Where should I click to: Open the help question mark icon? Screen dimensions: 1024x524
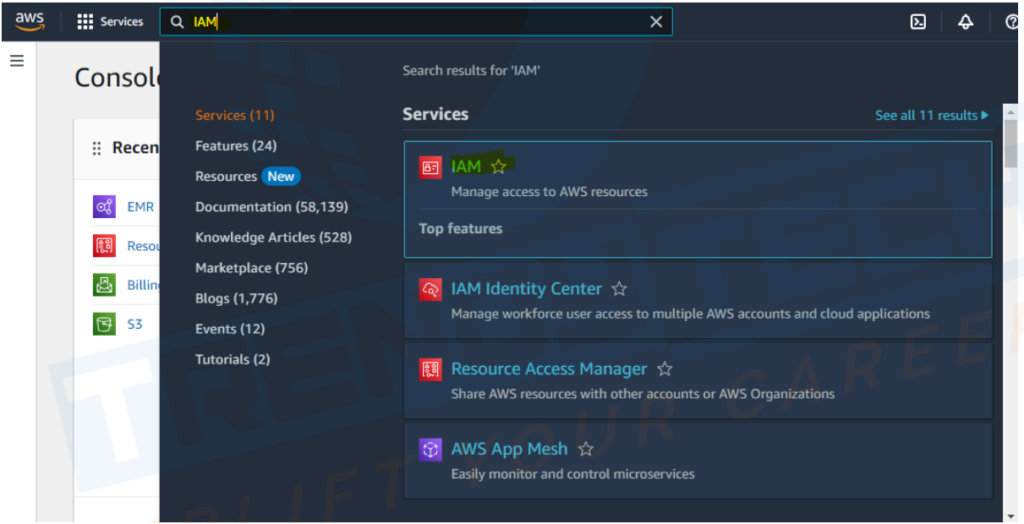click(x=1014, y=22)
